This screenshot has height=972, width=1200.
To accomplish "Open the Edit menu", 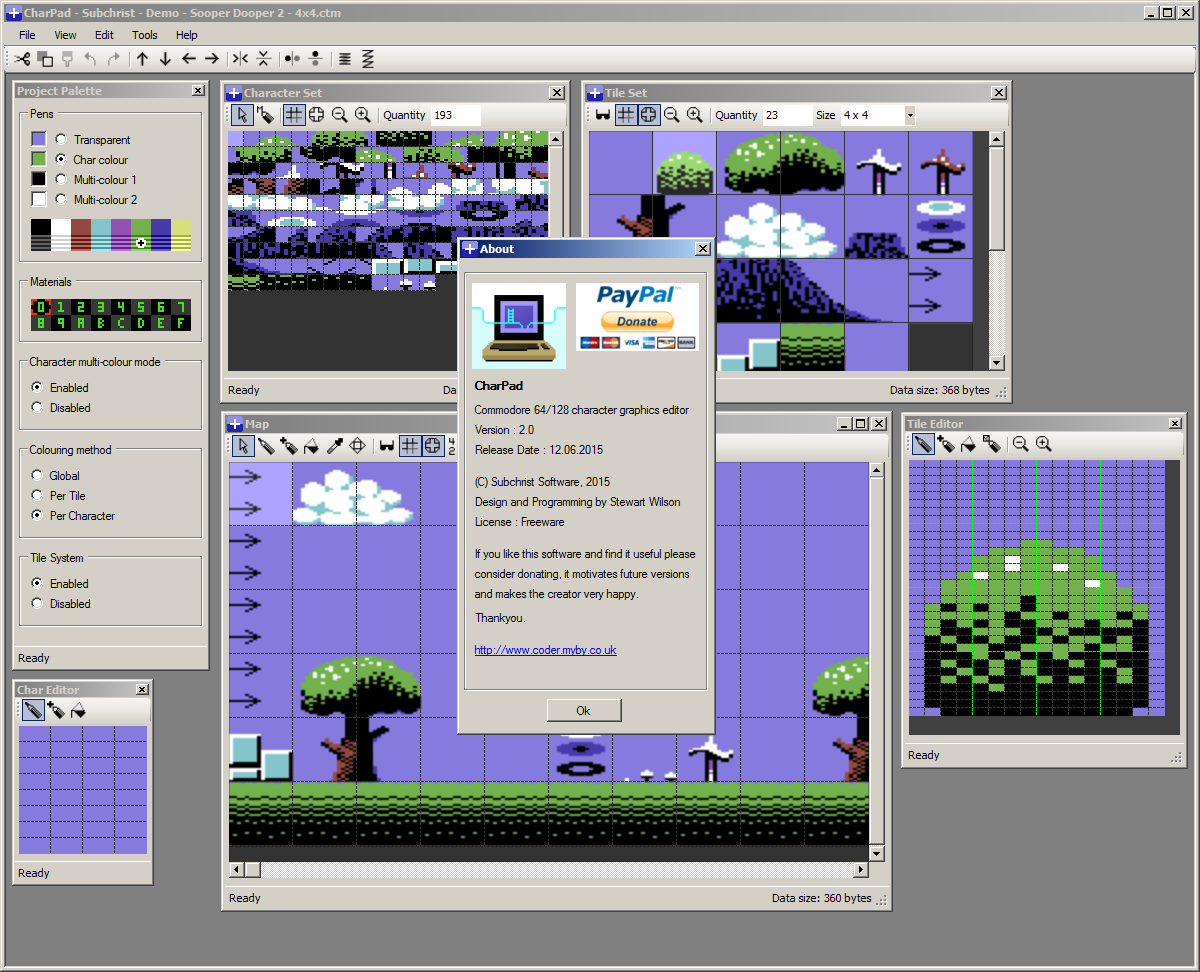I will [x=104, y=35].
